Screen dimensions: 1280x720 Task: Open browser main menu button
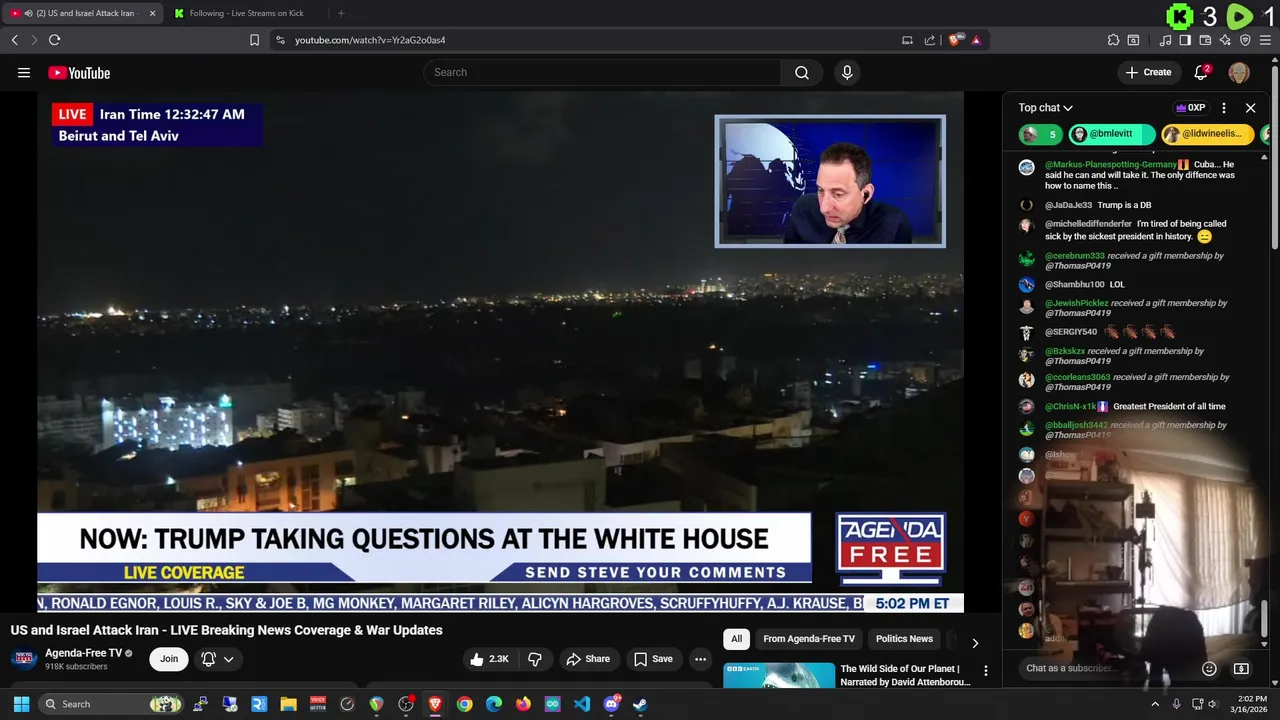pos(1266,40)
